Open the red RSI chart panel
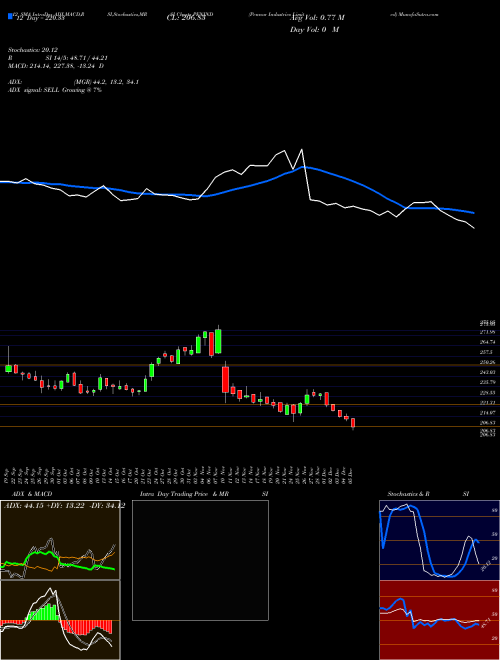The width and height of the screenshot is (500, 660). pyautogui.click(x=439, y=620)
